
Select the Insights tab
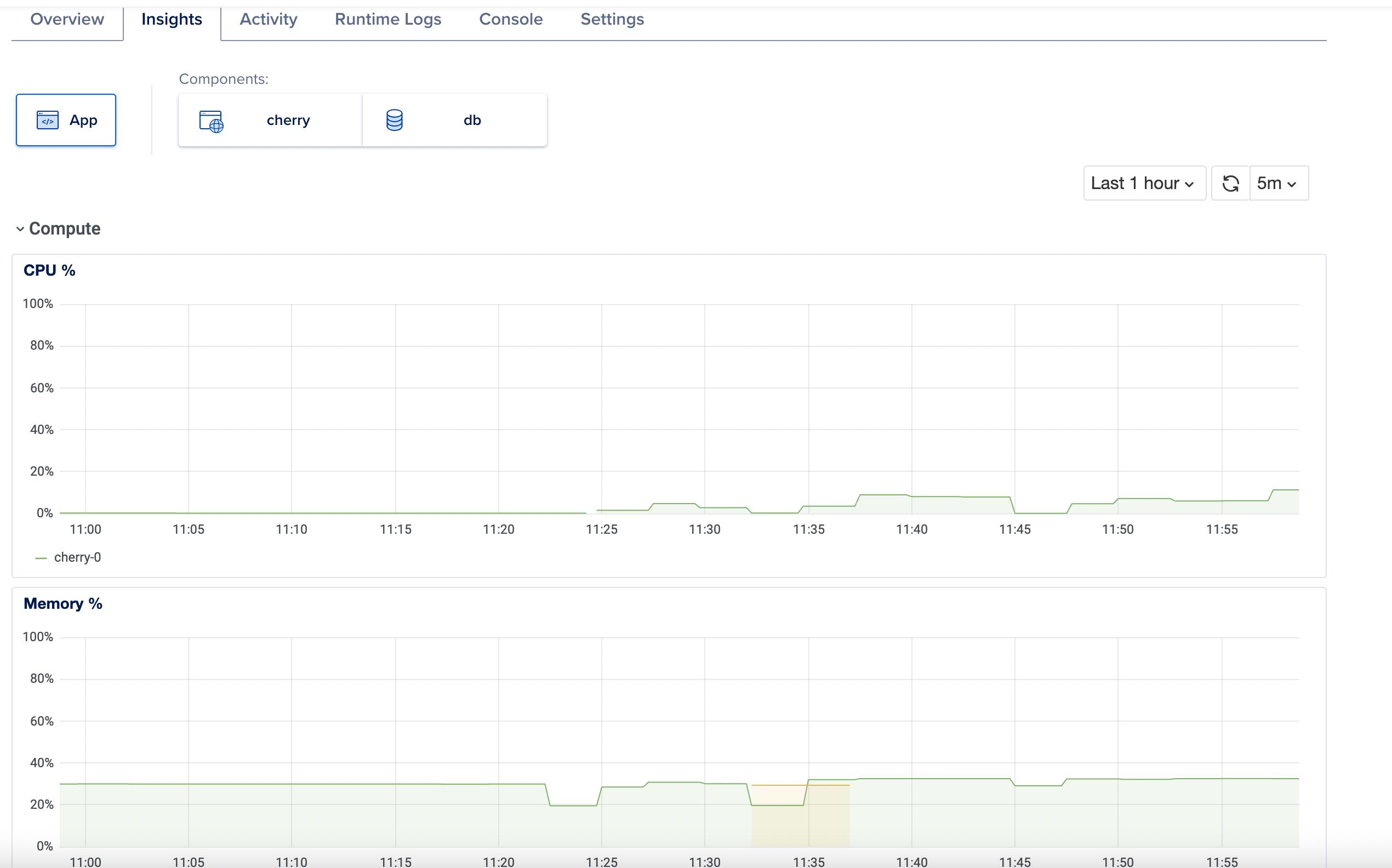click(172, 20)
